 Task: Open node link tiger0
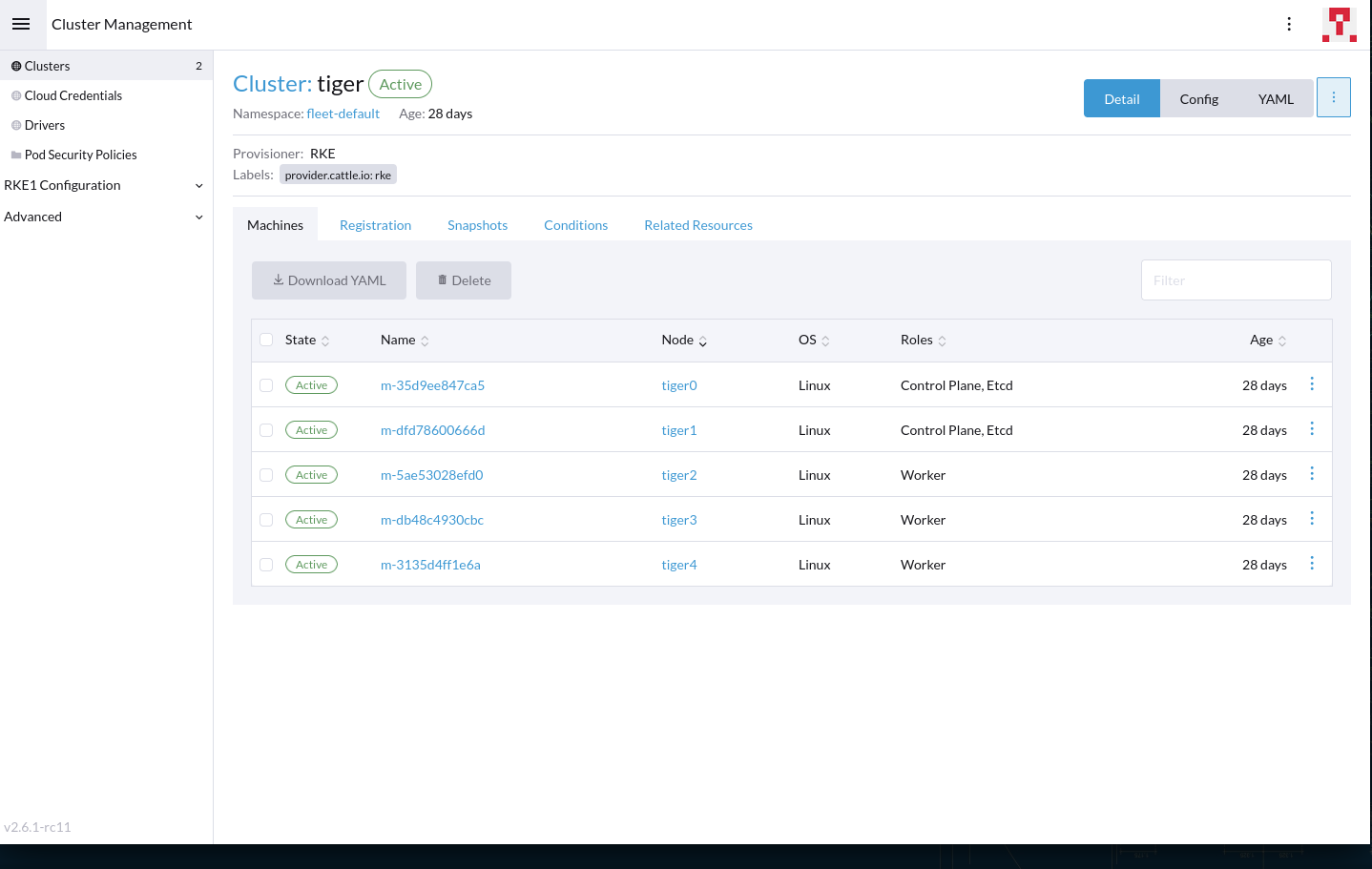point(679,385)
